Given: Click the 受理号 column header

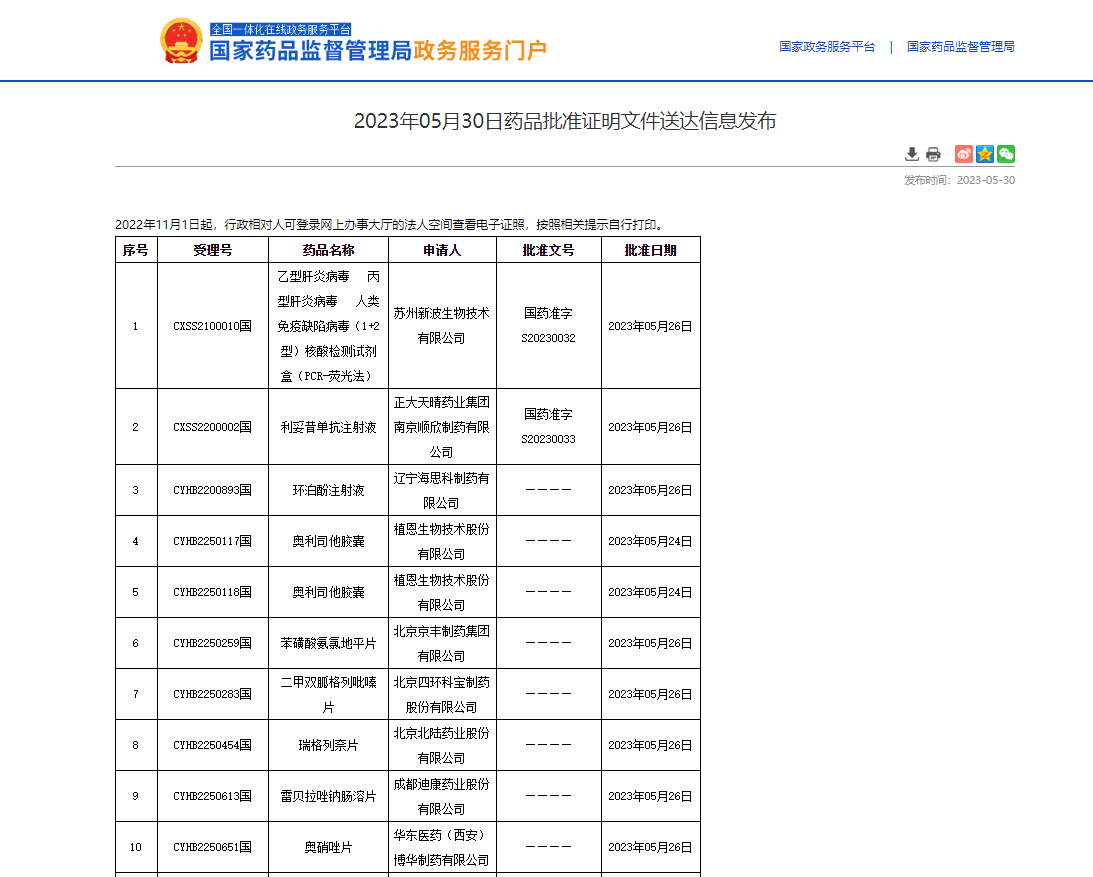Looking at the screenshot, I should (211, 249).
